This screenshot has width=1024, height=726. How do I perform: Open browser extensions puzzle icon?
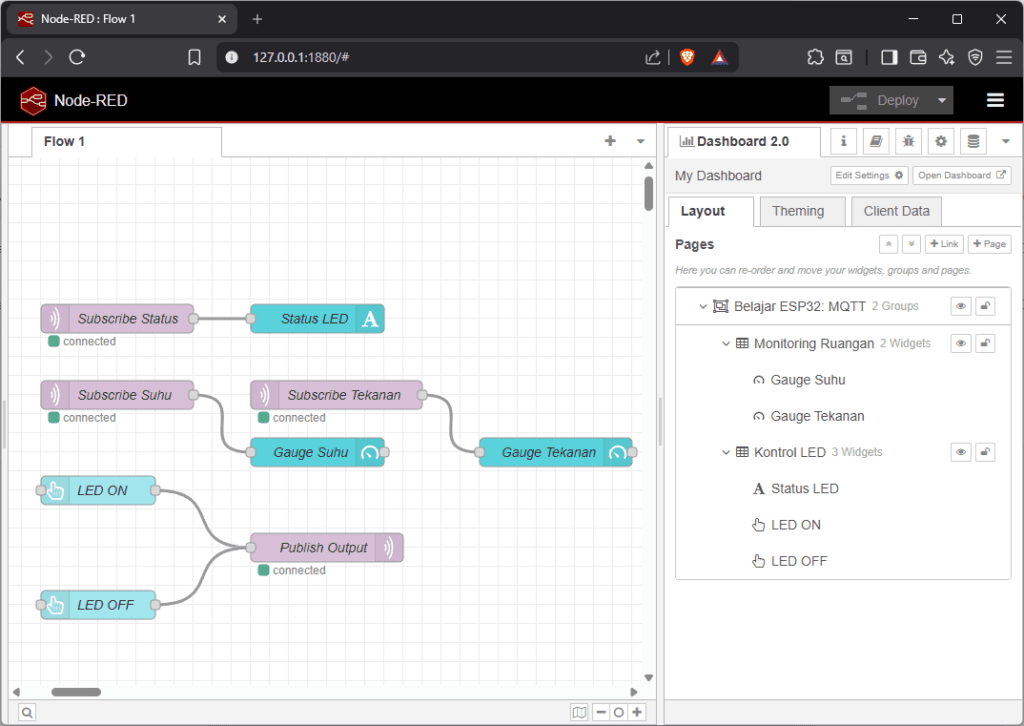coord(815,57)
